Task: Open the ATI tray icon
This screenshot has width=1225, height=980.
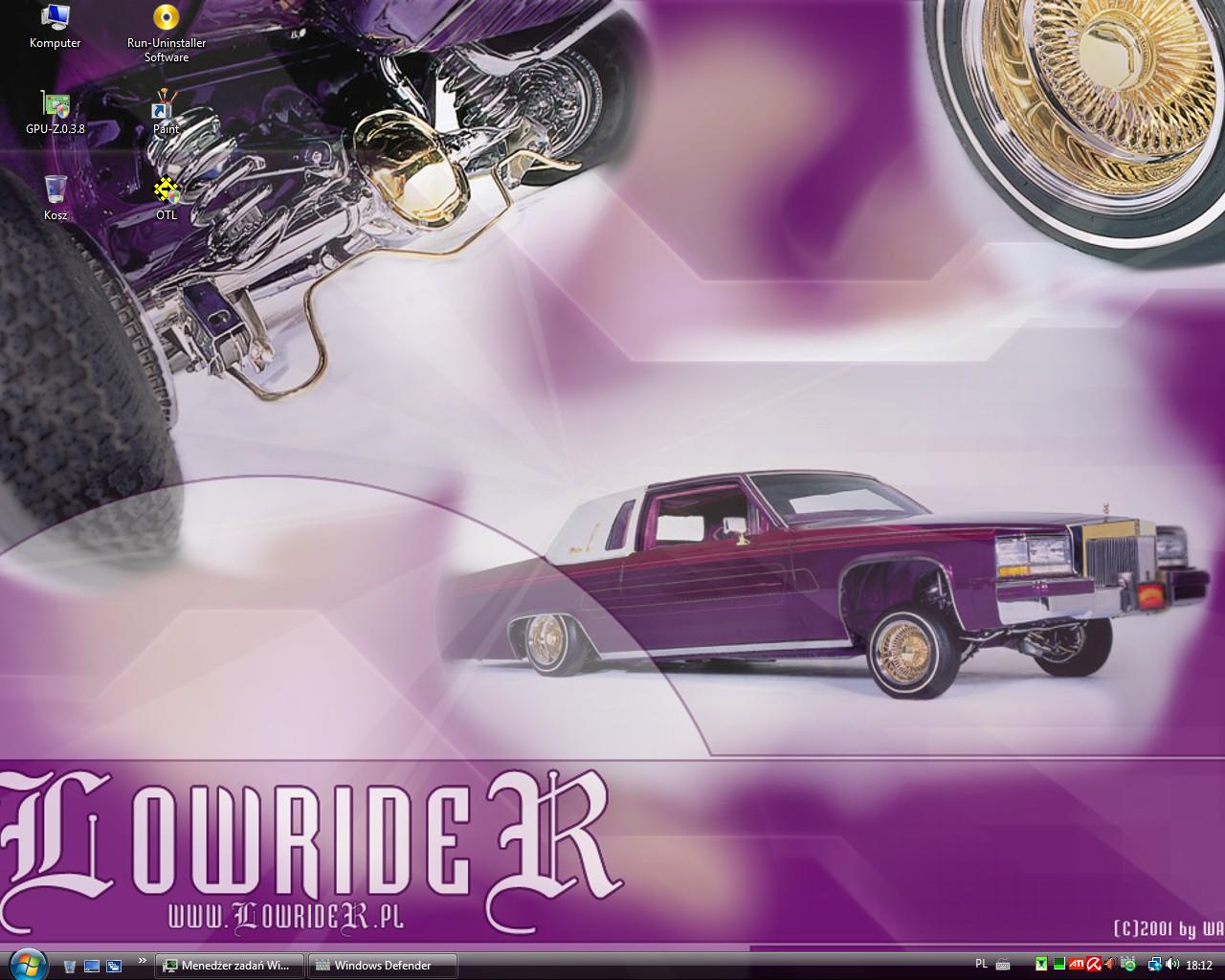Action: tap(1077, 965)
